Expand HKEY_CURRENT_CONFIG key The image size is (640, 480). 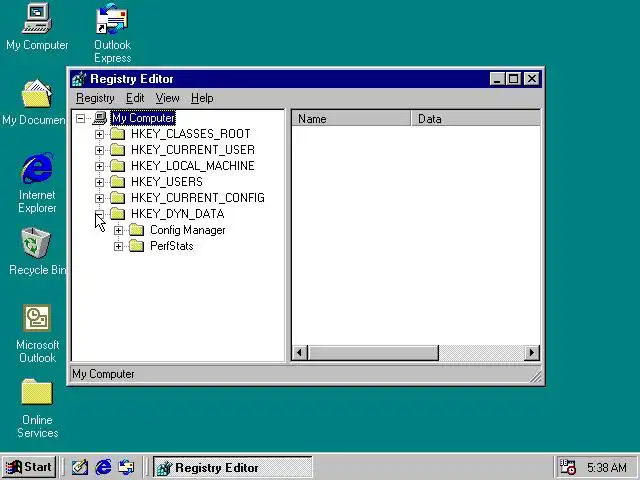(x=99, y=198)
